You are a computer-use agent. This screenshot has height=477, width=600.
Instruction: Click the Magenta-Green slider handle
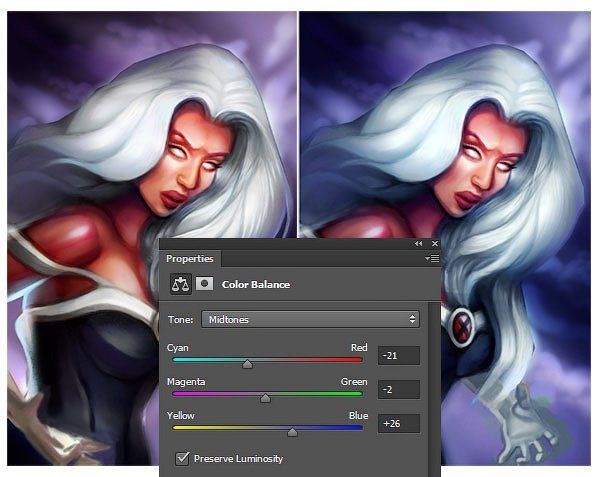[265, 399]
